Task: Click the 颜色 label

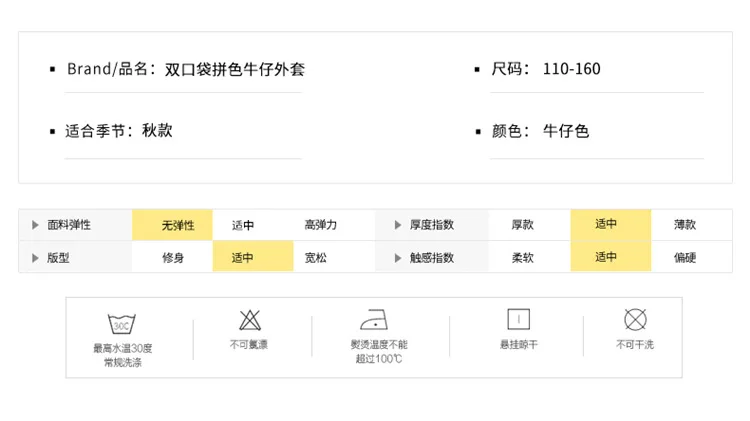Action: click(x=510, y=131)
